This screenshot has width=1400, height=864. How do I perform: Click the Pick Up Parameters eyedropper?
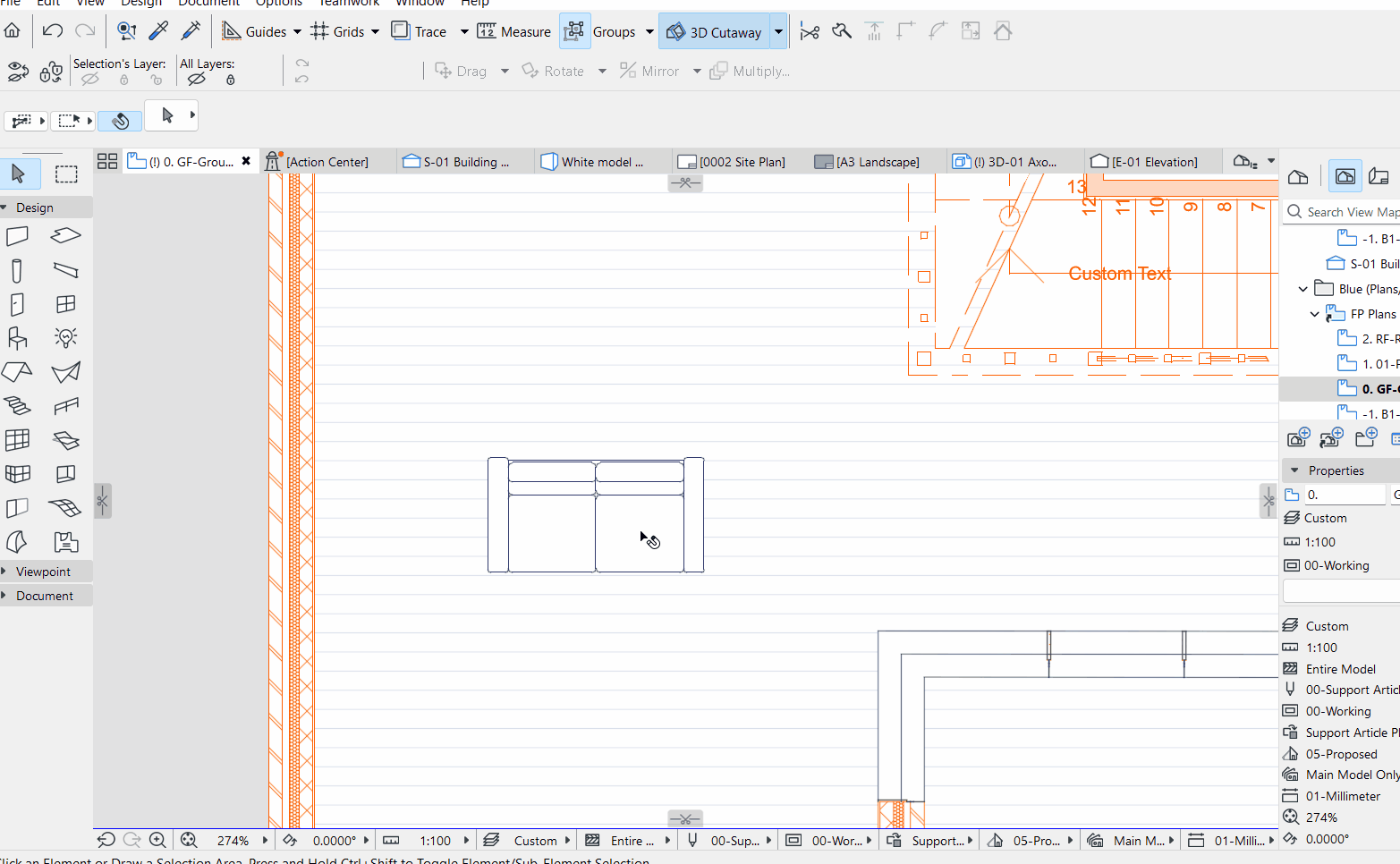[158, 31]
